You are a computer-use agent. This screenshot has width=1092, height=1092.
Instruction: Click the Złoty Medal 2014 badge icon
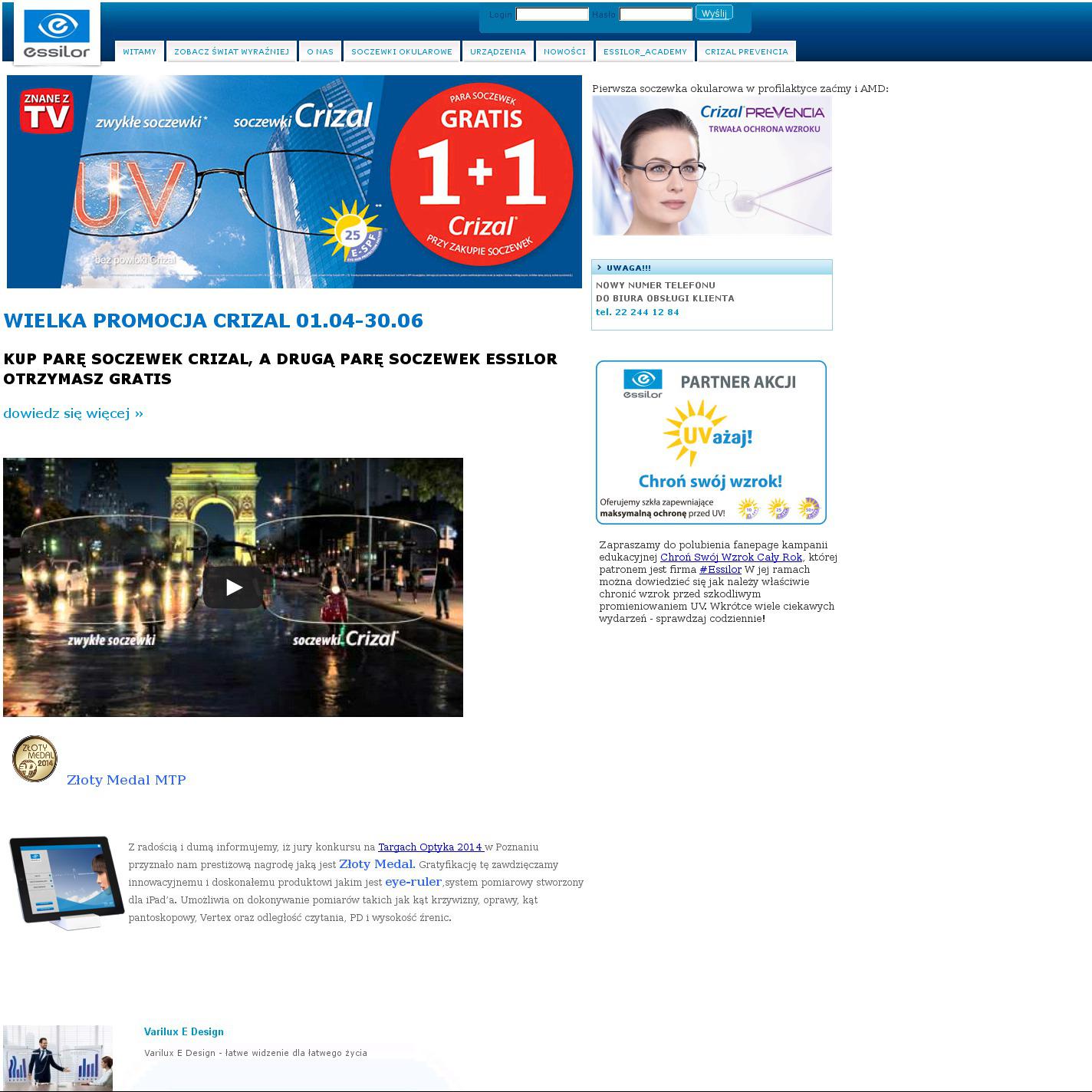pyautogui.click(x=35, y=759)
